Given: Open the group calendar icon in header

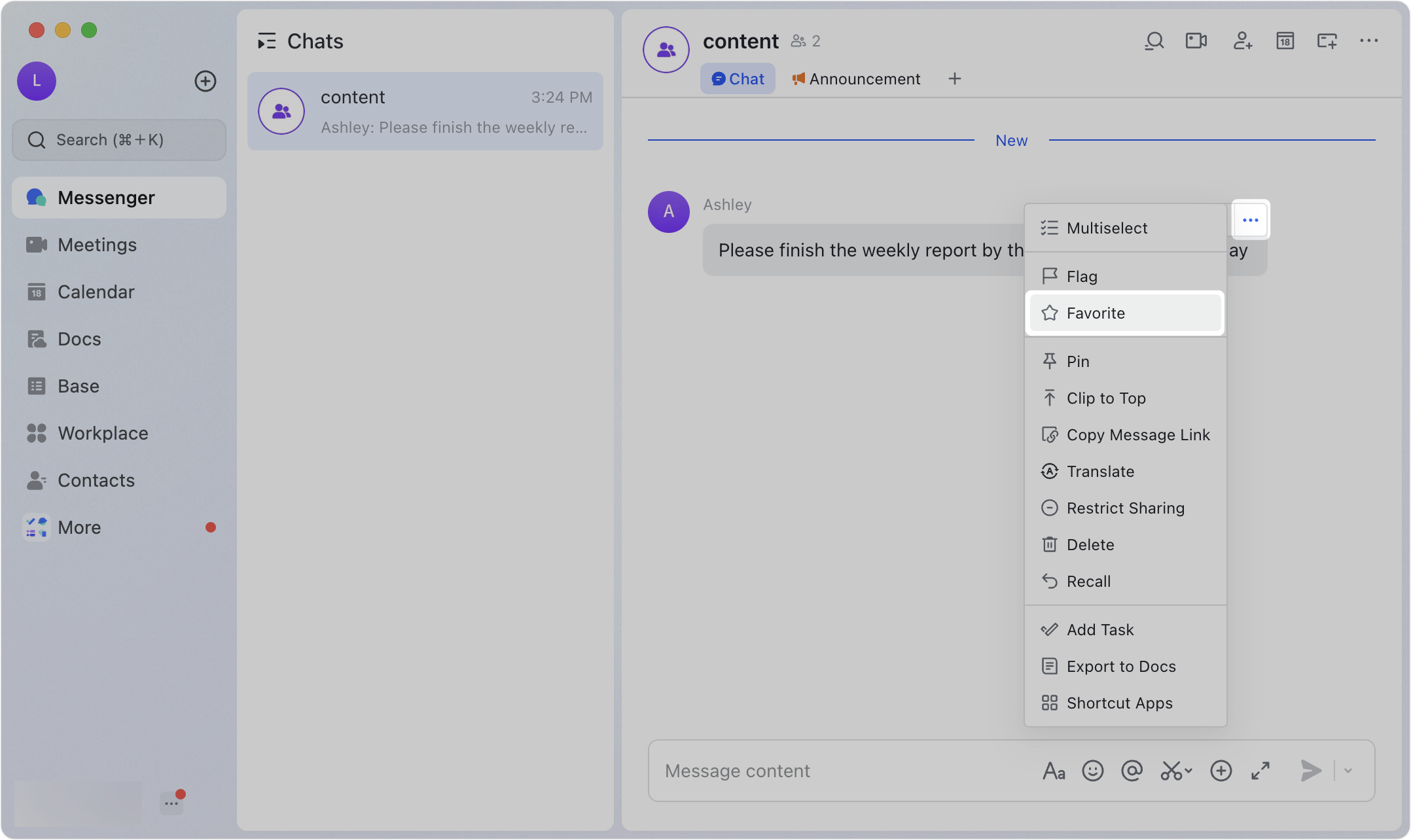Looking at the screenshot, I should [1285, 41].
